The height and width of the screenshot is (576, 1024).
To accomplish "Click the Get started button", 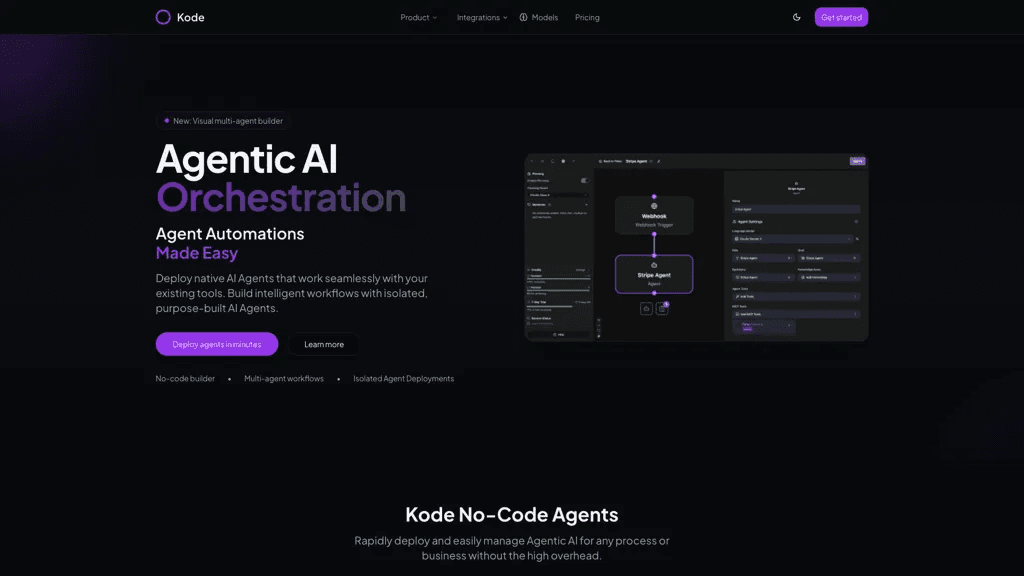I will (841, 17).
